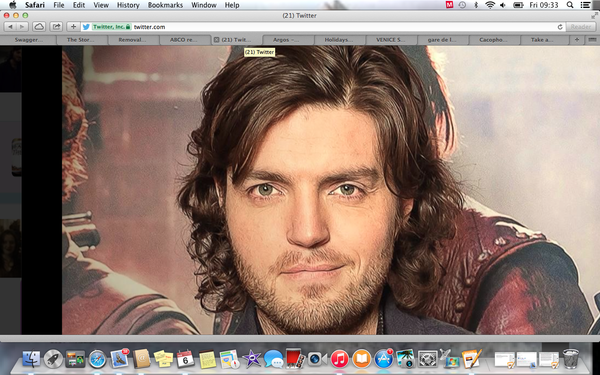Open the Wi-Fi status menu
Viewport: 600px width, 375px height.
490,5
